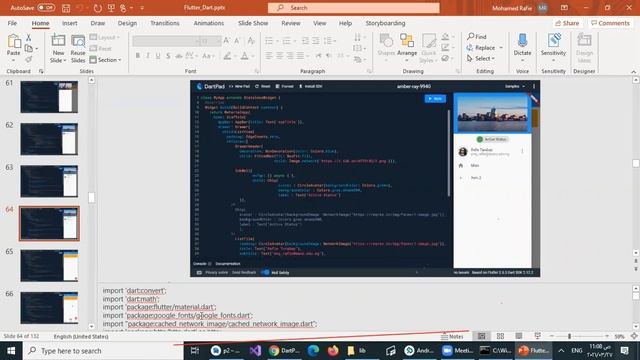The width and height of the screenshot is (640, 360).
Task: Open the Comments pane
Action: tap(610, 23)
